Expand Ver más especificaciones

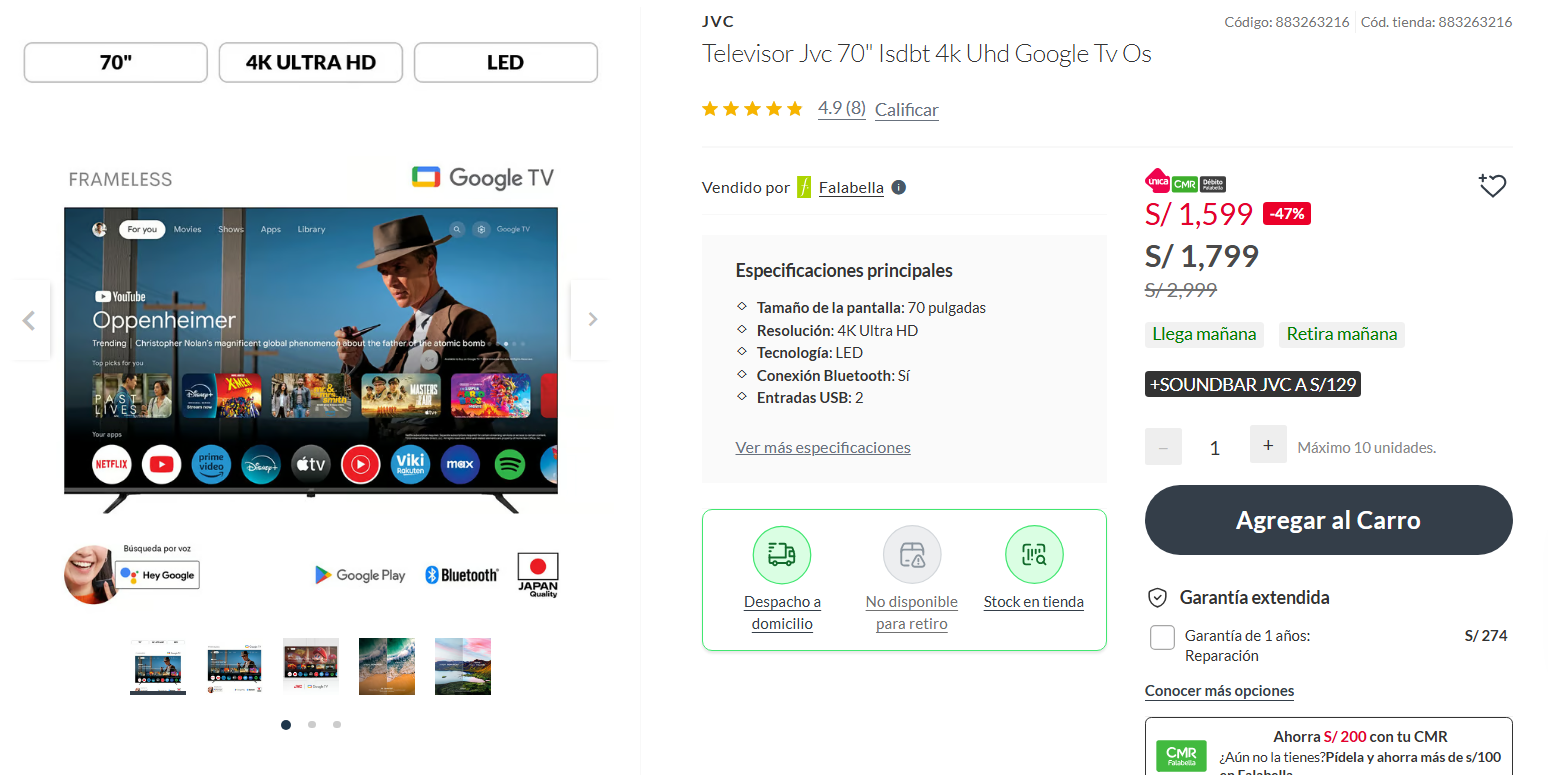tap(823, 447)
